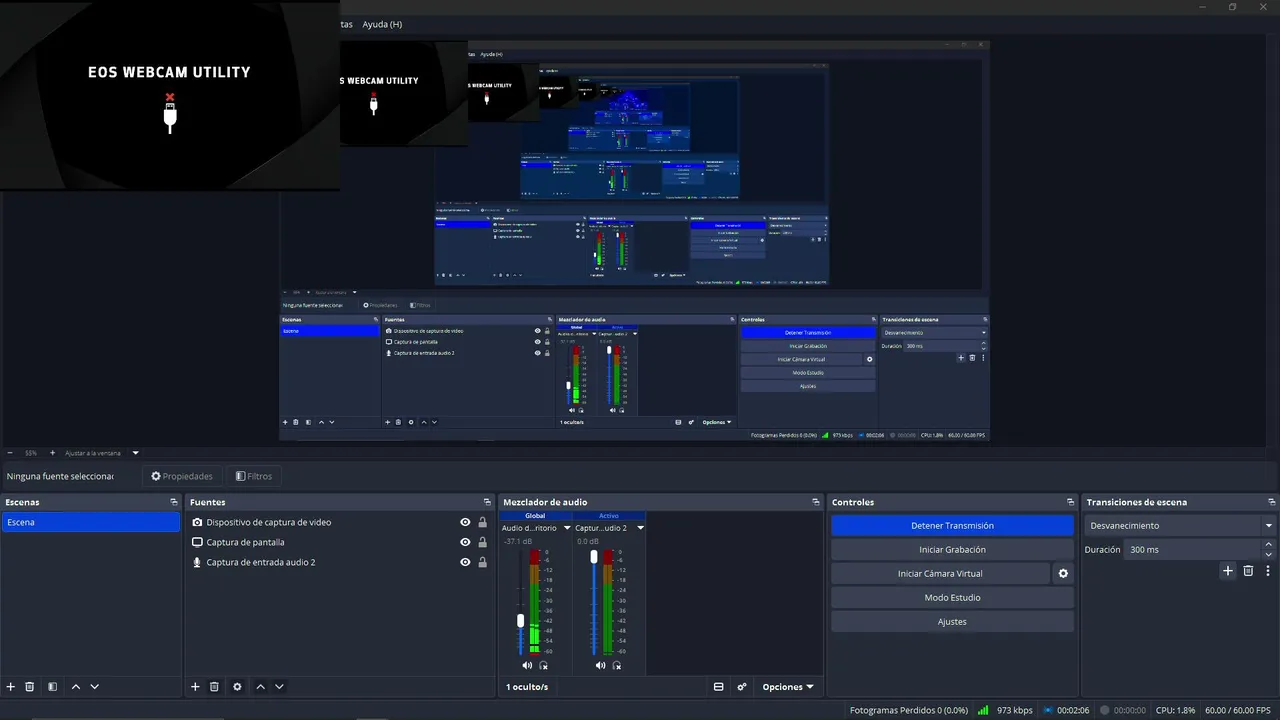Open source properties gear in the Fuentes toolbar

click(237, 687)
